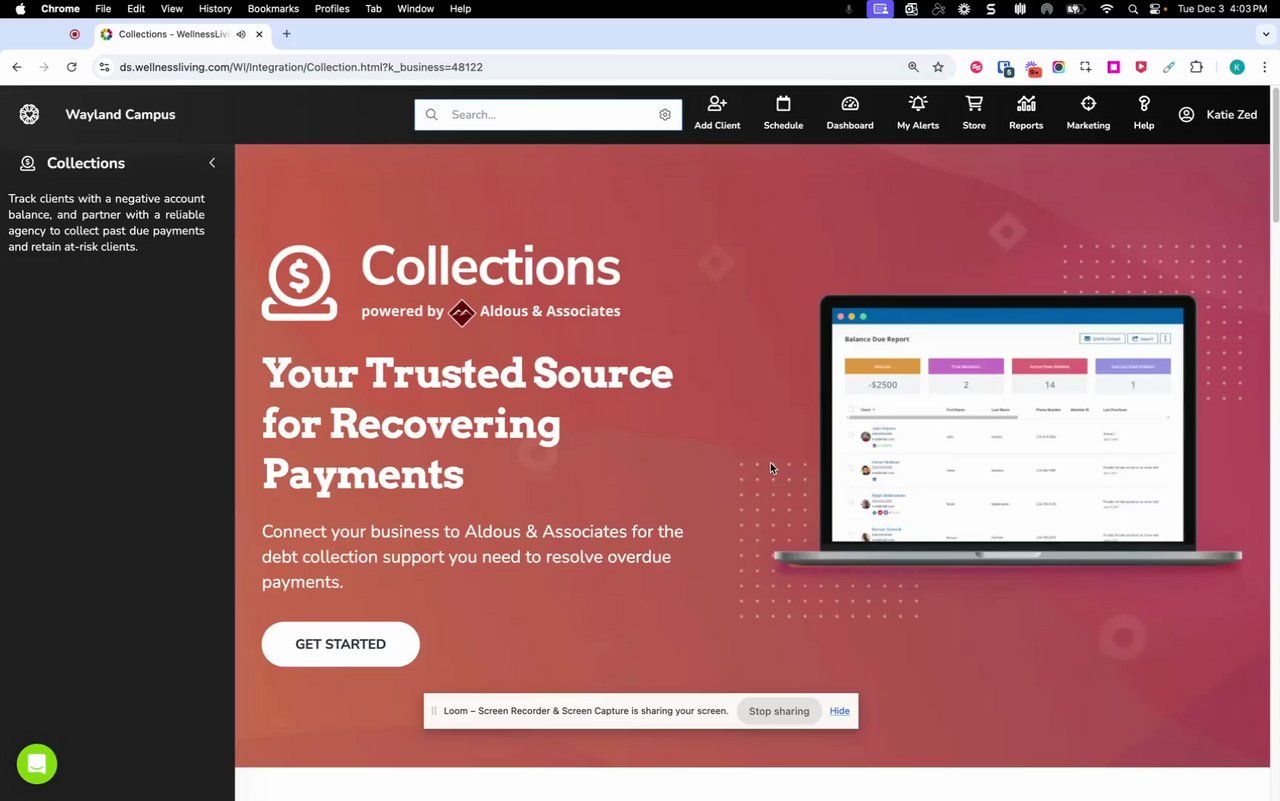Open the History menu in menu bar
This screenshot has height=801, width=1280.
[215, 9]
